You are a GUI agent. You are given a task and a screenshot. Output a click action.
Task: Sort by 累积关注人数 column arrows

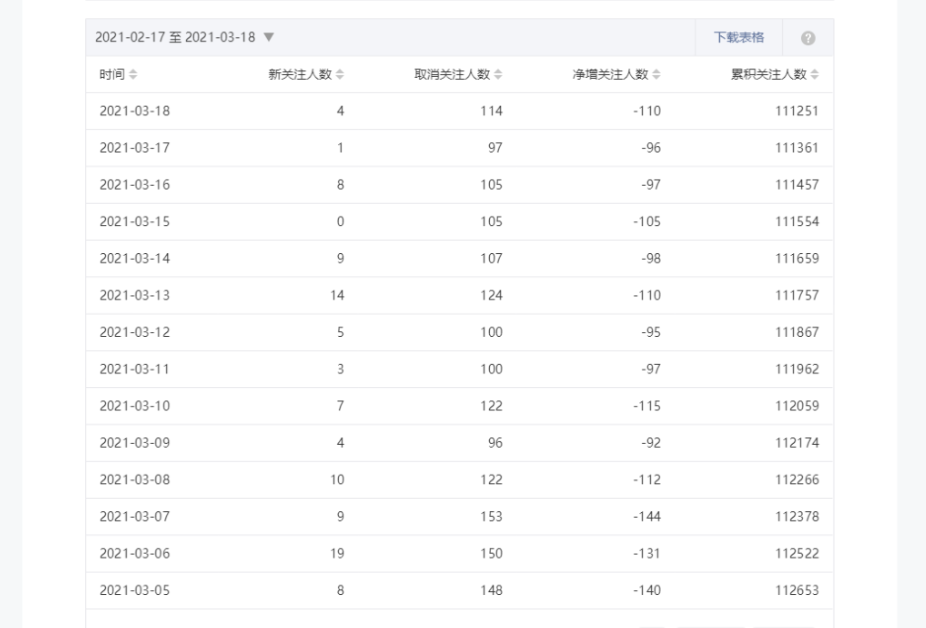[814, 74]
